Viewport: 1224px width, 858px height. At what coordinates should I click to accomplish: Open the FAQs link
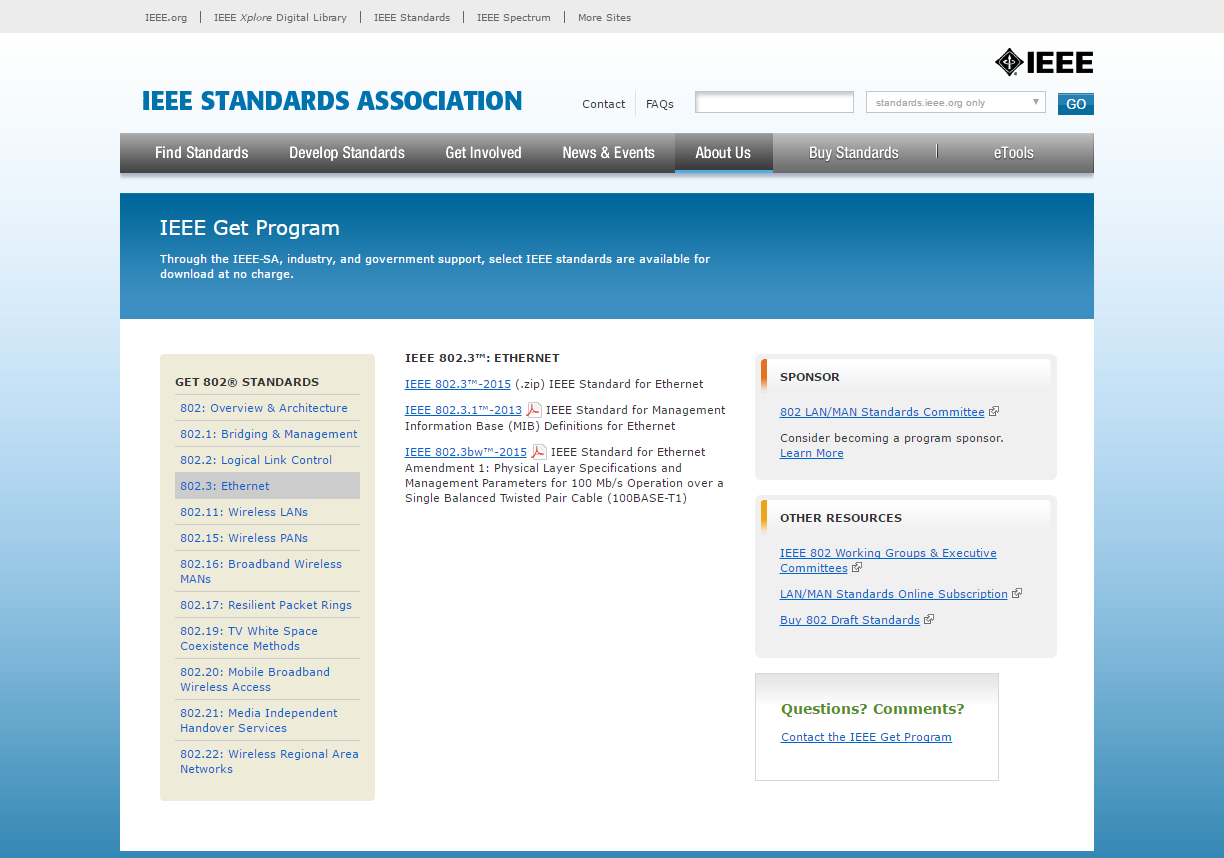660,104
